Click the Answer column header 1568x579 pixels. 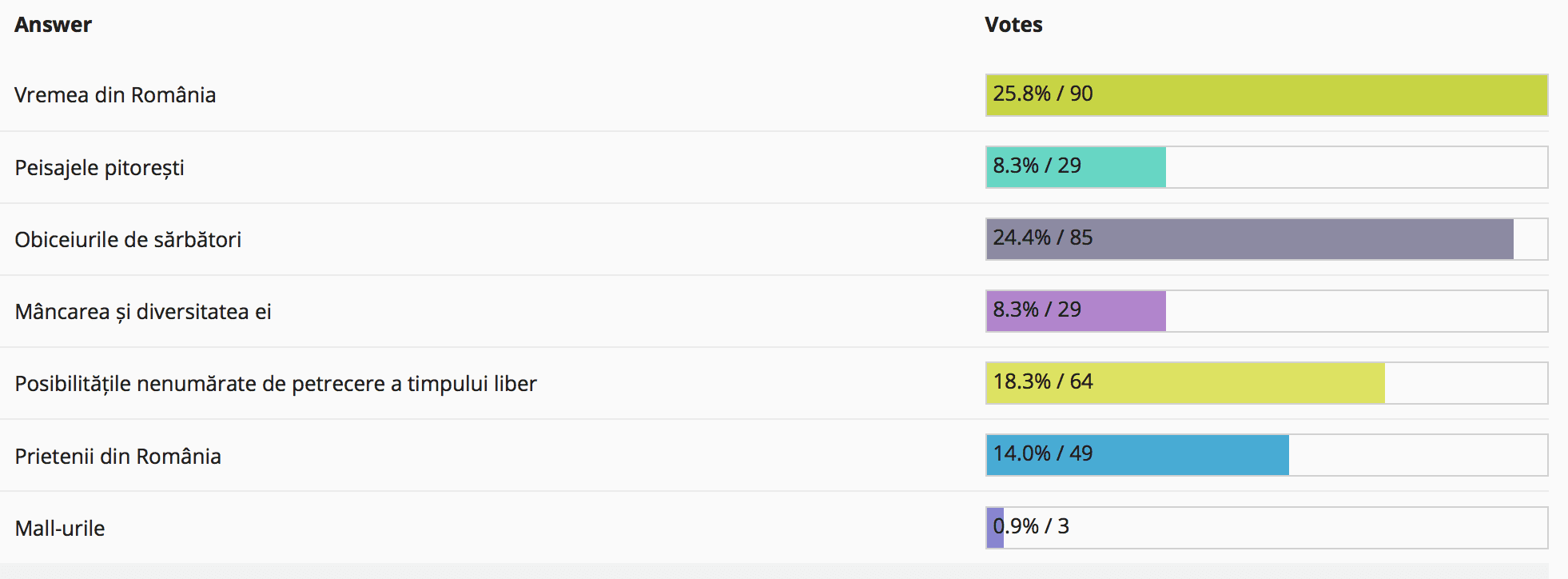(53, 25)
